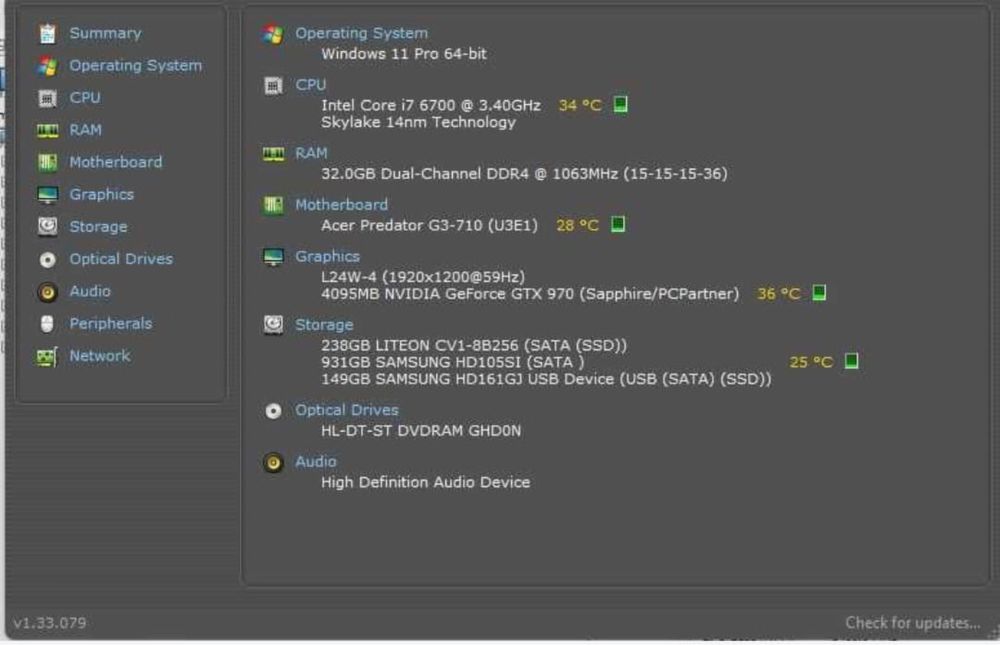Click the Storage heading link in summary panel

click(x=324, y=325)
